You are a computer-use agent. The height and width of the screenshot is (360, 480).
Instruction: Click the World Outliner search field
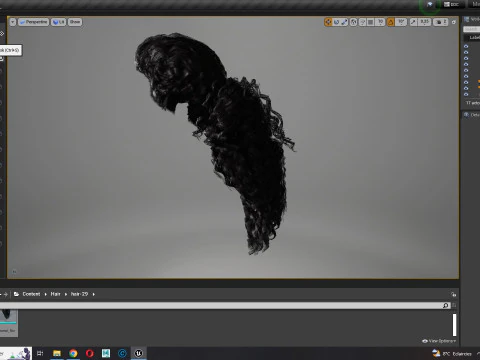[x=472, y=29]
